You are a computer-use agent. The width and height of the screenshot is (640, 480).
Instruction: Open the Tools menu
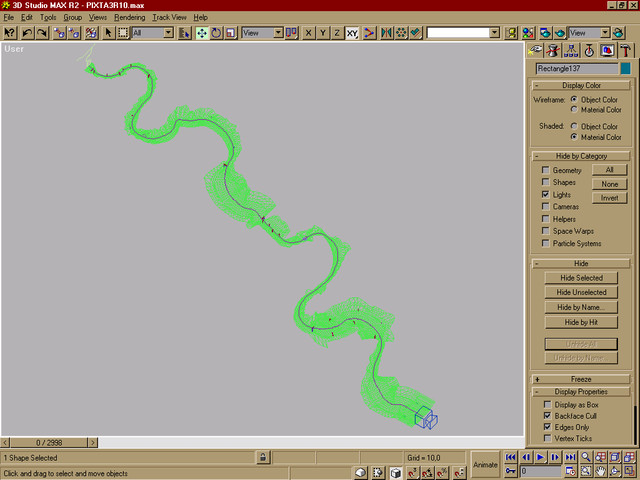[48, 18]
